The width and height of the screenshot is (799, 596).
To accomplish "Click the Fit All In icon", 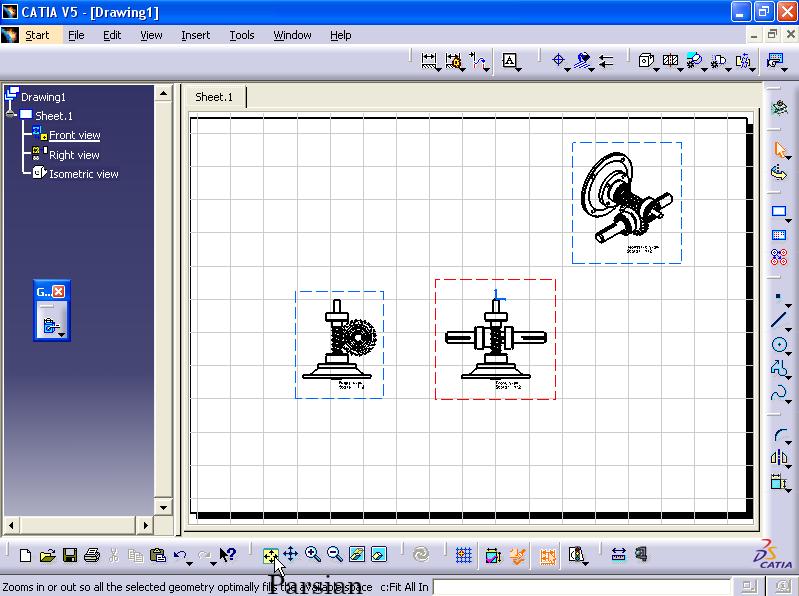I will (271, 555).
